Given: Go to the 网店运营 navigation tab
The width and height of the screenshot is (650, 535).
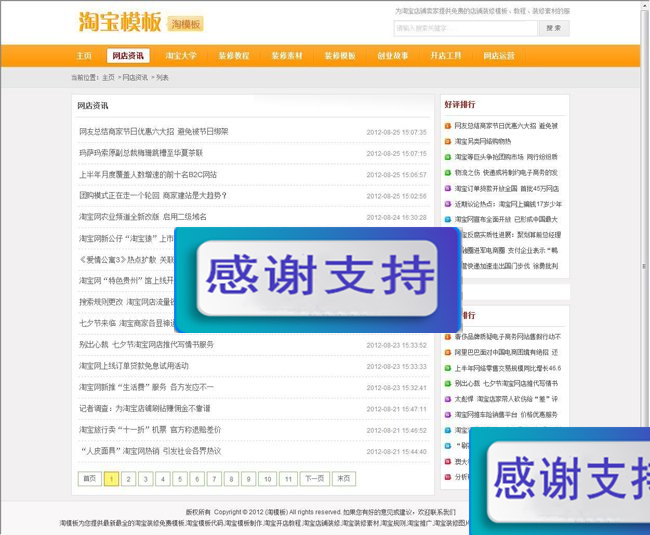Looking at the screenshot, I should [x=499, y=56].
